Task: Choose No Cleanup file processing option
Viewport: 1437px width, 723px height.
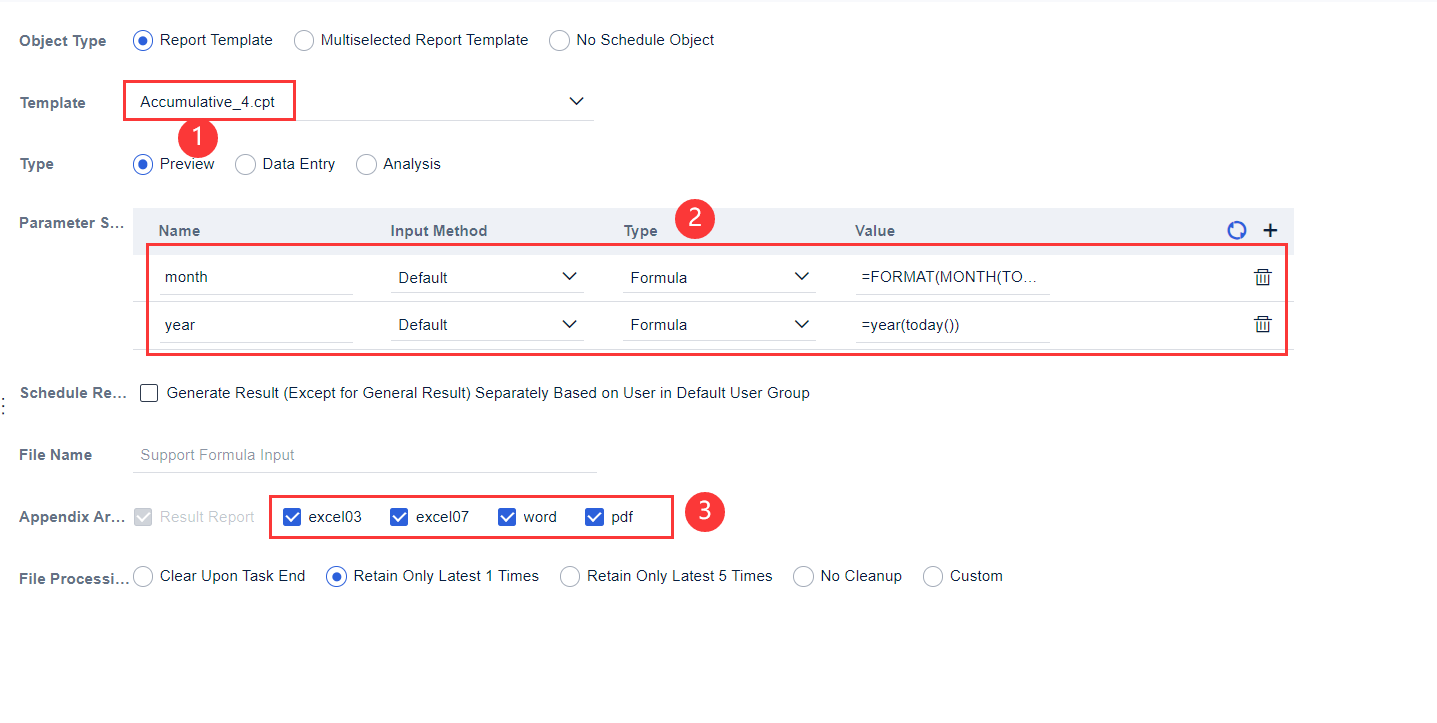Action: (803, 576)
